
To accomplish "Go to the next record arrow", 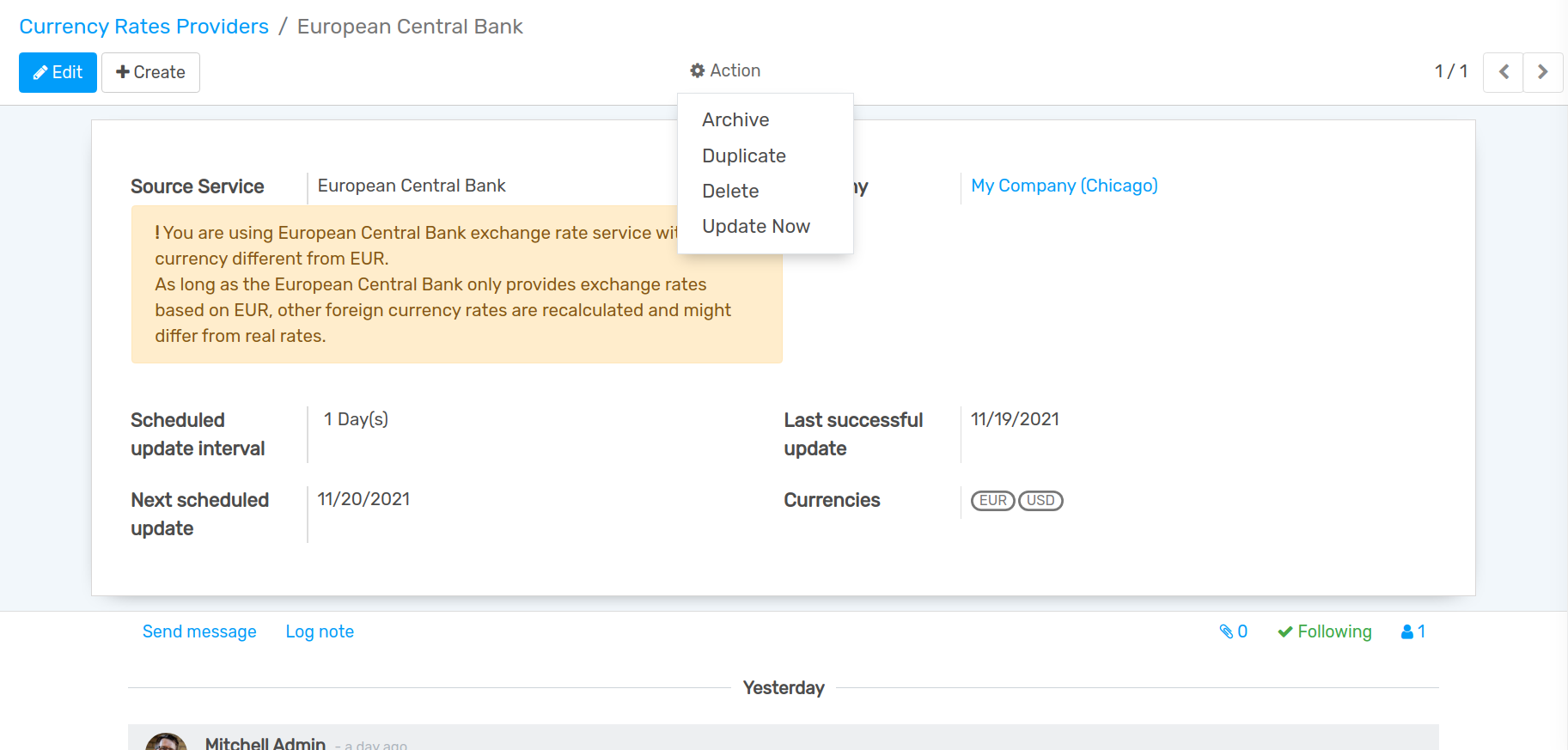I will [1542, 72].
